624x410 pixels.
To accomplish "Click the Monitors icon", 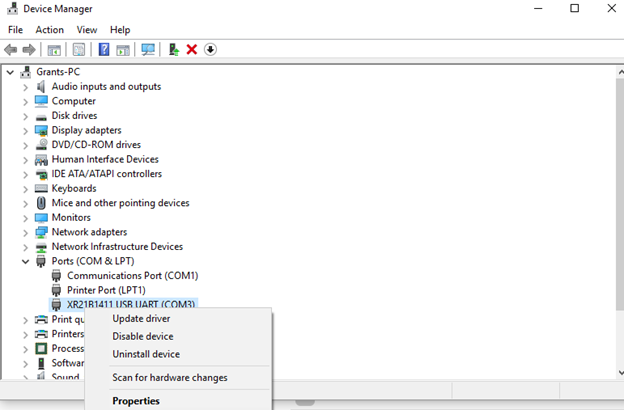I will (x=41, y=218).
